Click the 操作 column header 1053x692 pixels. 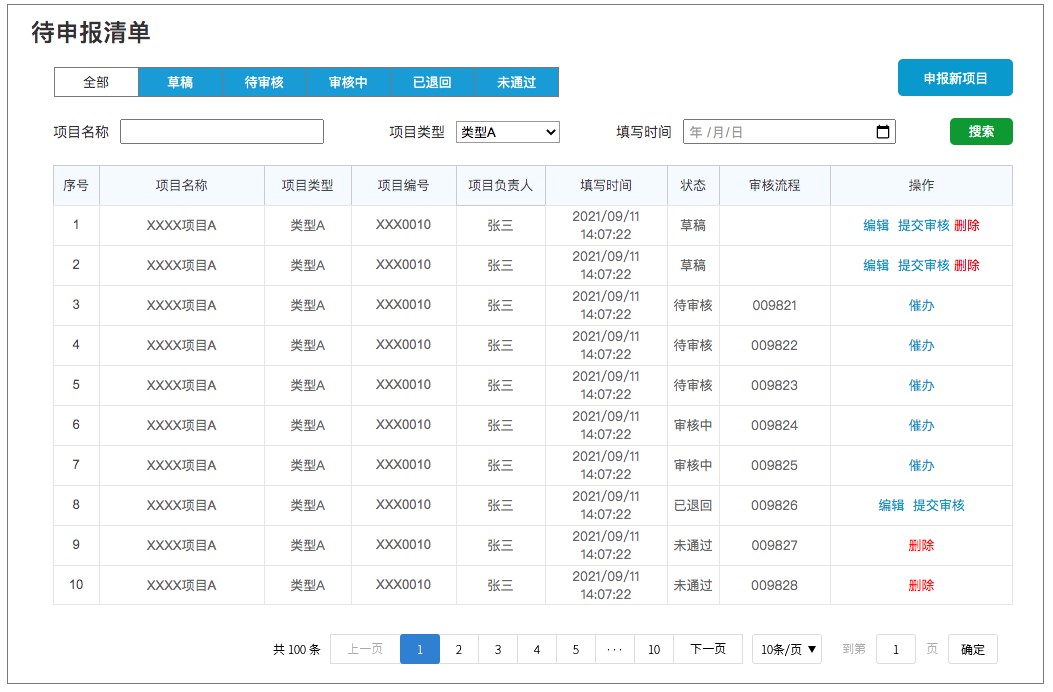921,185
